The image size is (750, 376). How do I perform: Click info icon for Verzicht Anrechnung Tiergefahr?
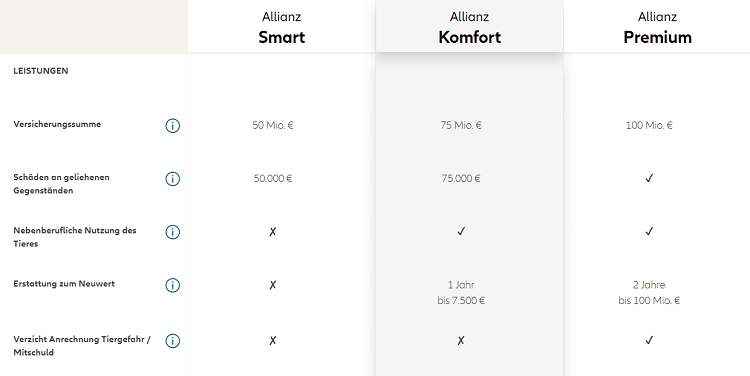tap(173, 341)
